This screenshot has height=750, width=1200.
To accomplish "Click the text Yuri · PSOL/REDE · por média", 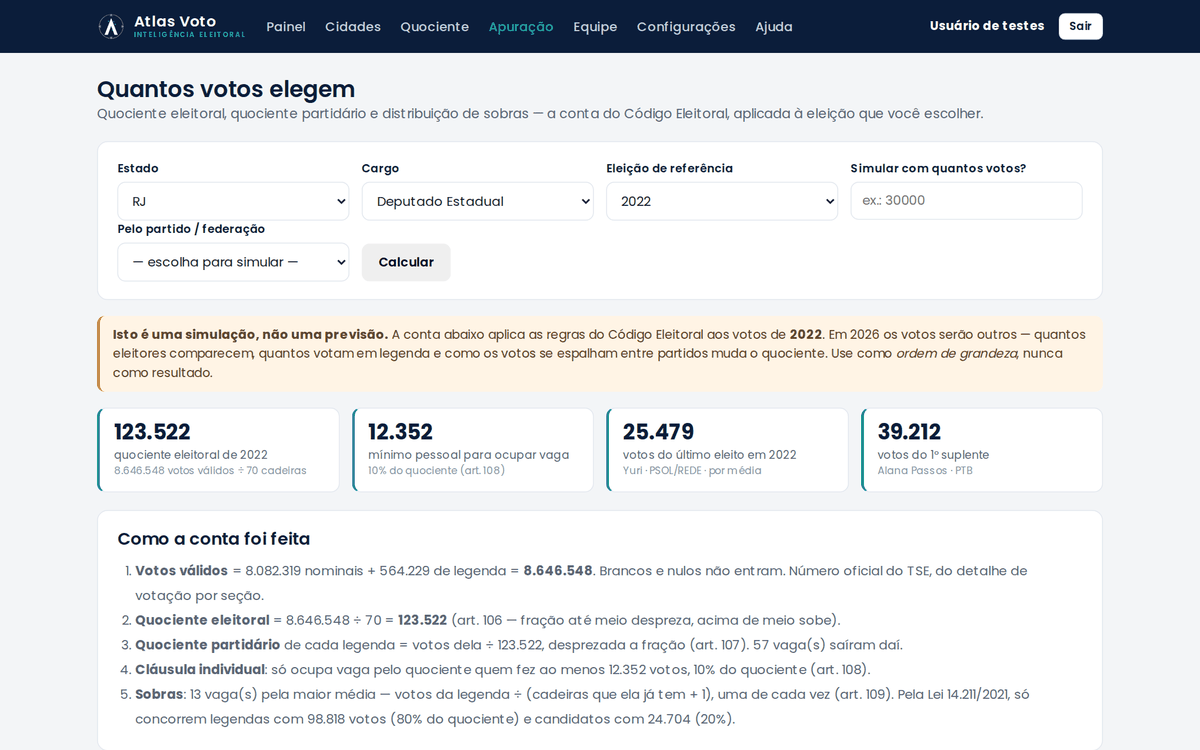I will [692, 471].
